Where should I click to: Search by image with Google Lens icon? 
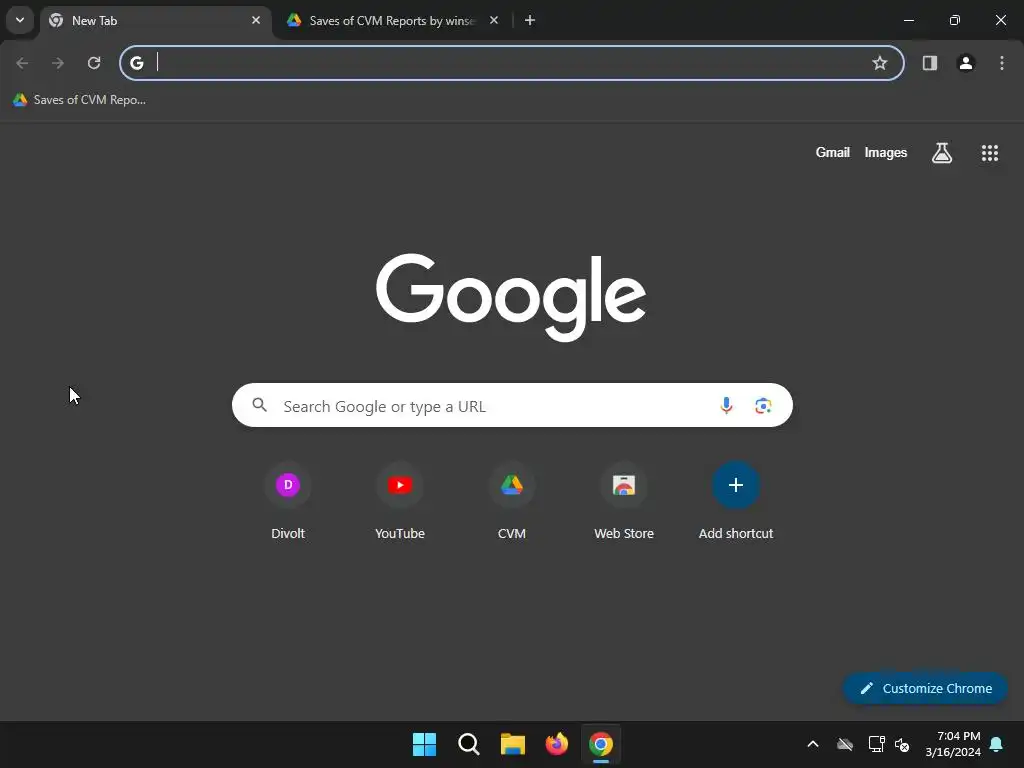(763, 406)
